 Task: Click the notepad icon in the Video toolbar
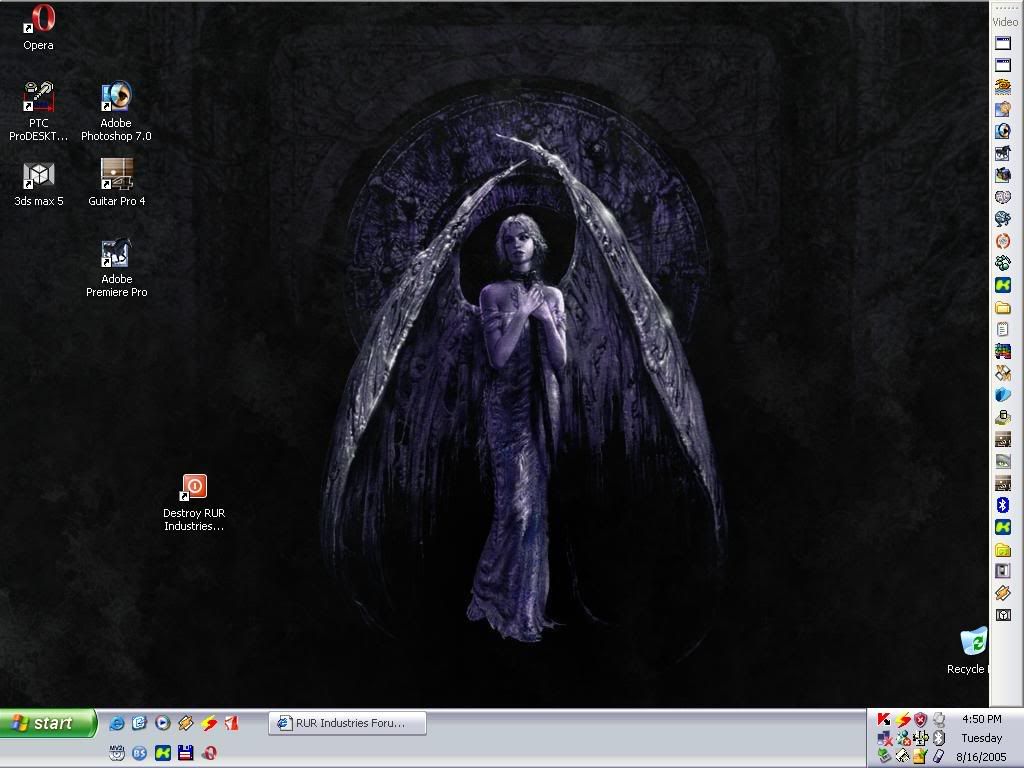[x=1003, y=330]
